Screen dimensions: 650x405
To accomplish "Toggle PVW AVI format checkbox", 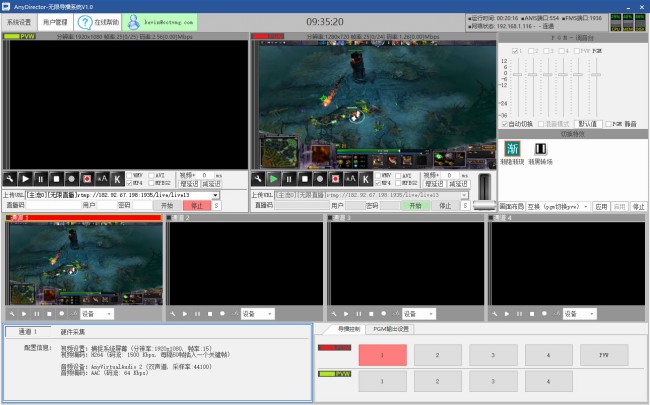I will tap(151, 175).
